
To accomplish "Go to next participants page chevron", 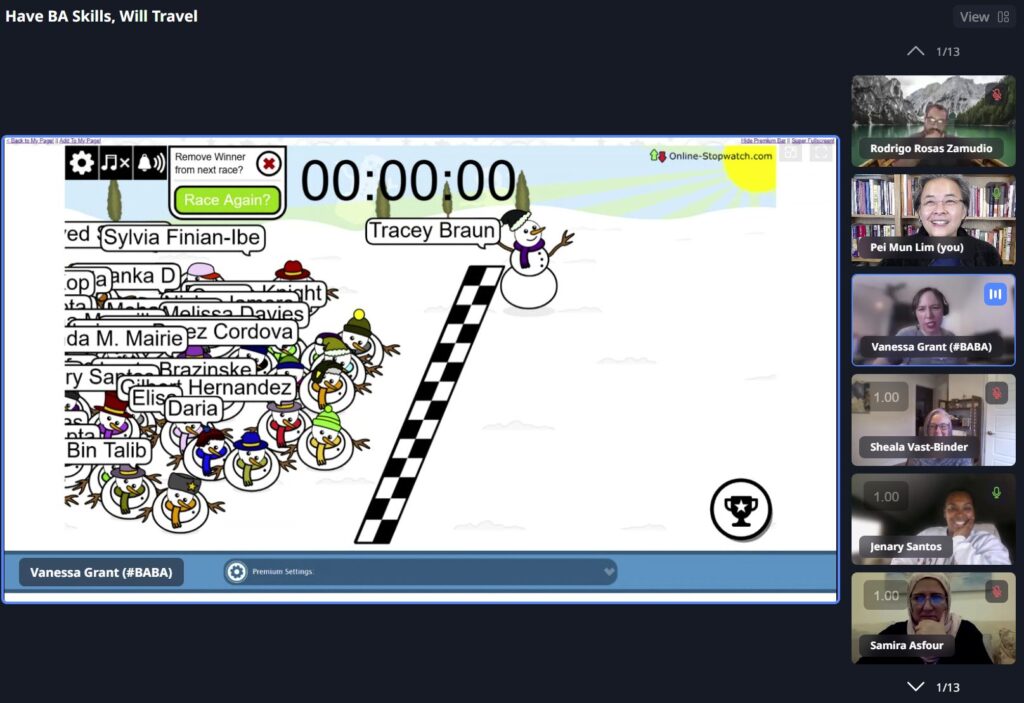I will click(914, 687).
